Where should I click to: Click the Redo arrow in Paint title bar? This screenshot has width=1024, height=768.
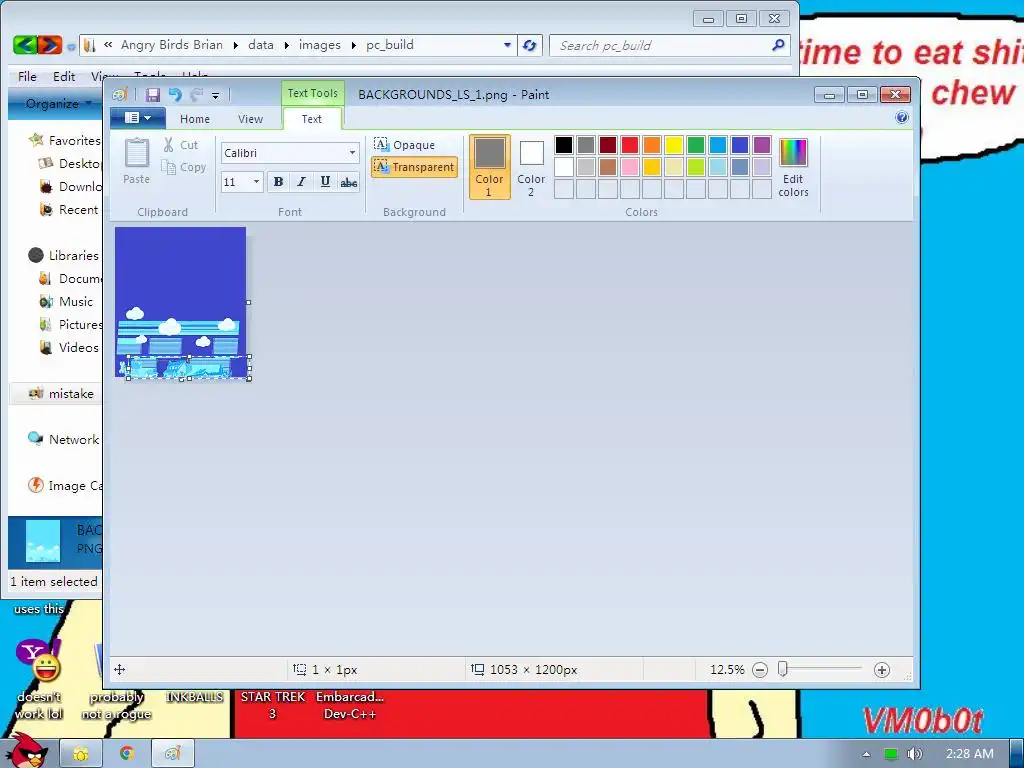pos(197,95)
